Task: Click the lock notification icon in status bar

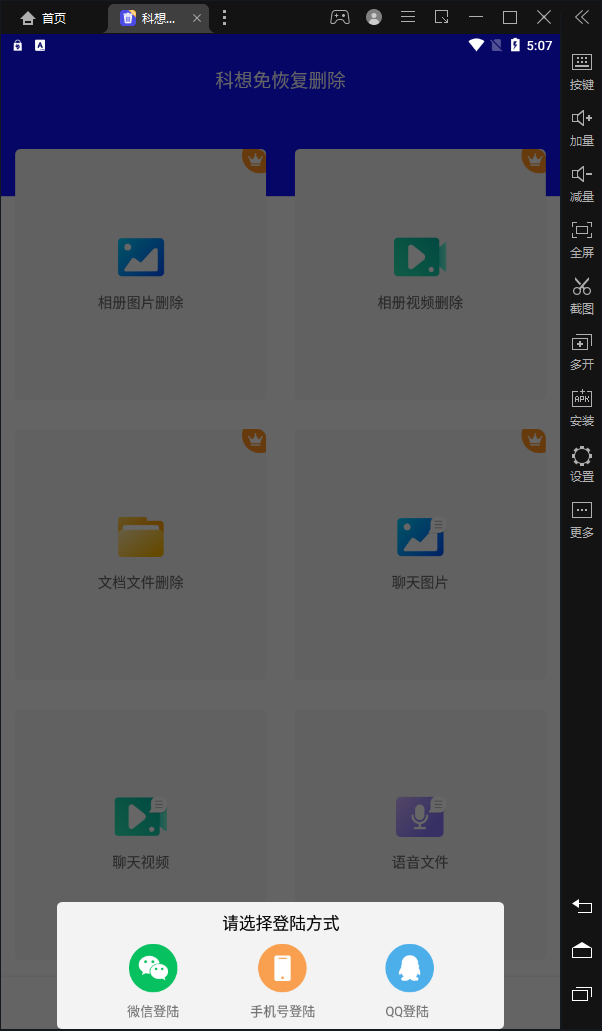Action: (x=18, y=45)
